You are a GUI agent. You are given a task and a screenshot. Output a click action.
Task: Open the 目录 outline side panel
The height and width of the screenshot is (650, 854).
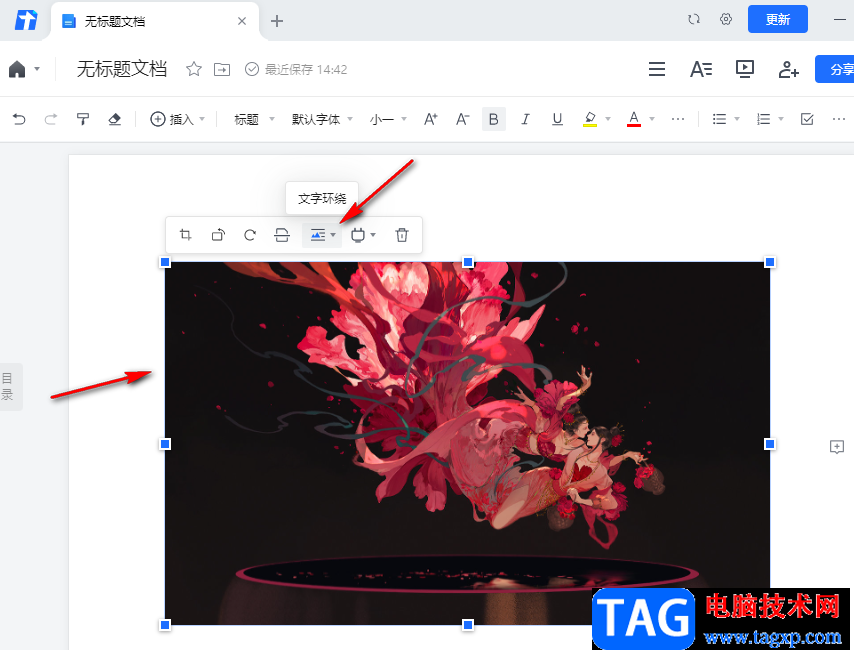tap(9, 386)
